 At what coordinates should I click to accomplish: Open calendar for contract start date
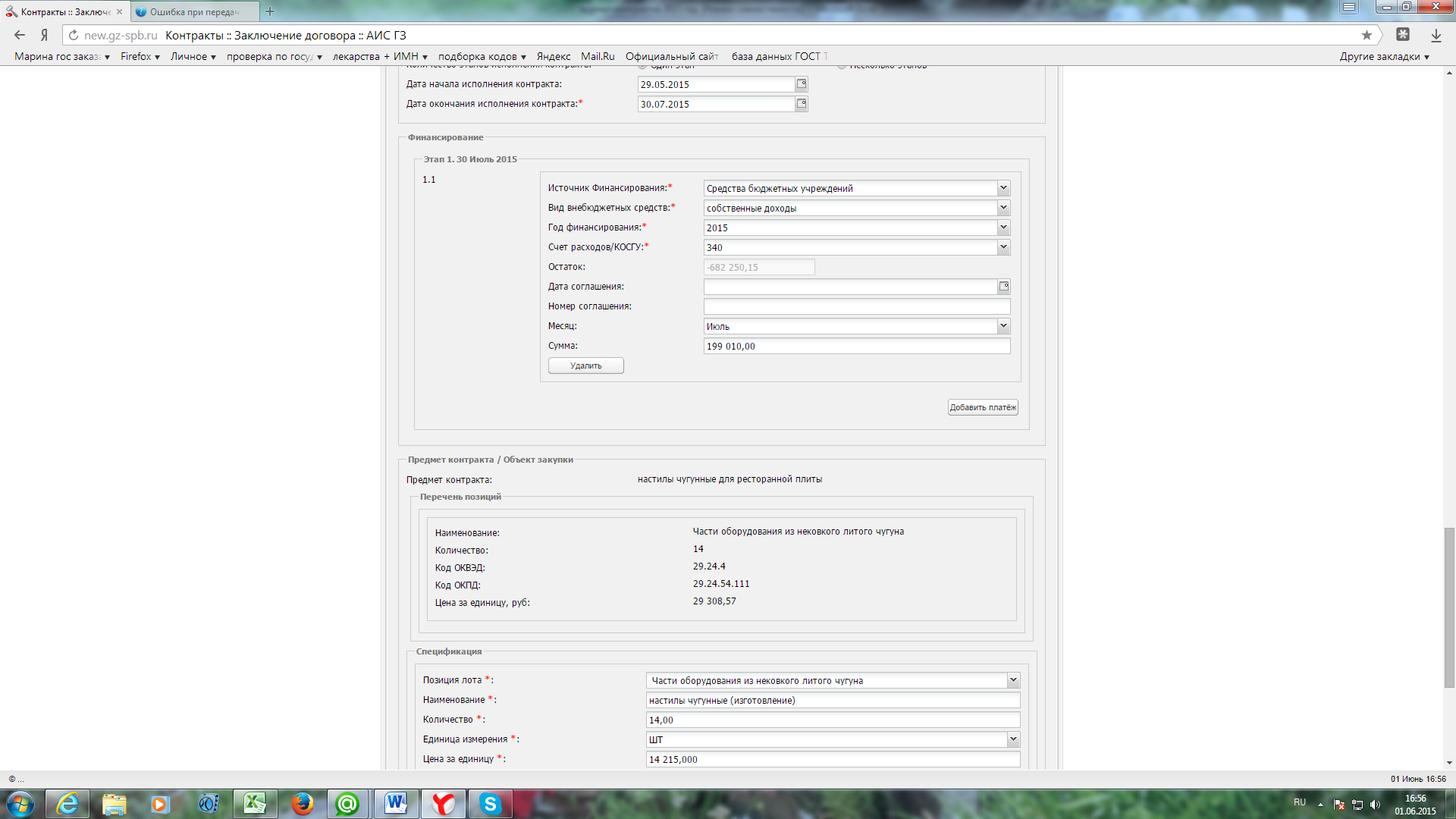(801, 84)
